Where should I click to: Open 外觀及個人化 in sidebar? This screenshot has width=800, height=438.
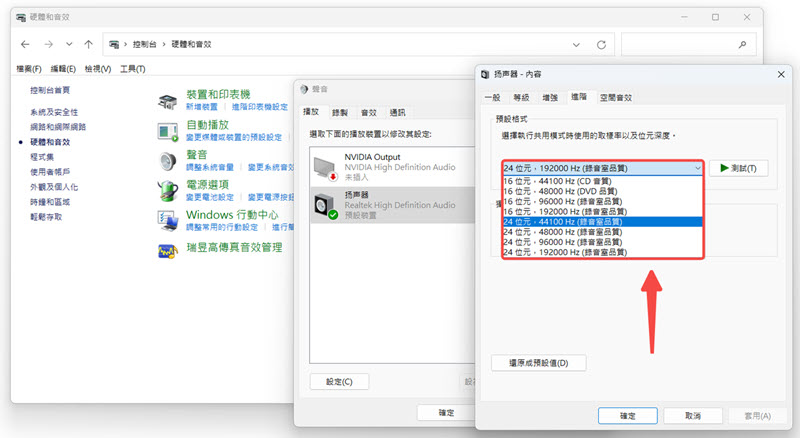pyautogui.click(x=54, y=187)
